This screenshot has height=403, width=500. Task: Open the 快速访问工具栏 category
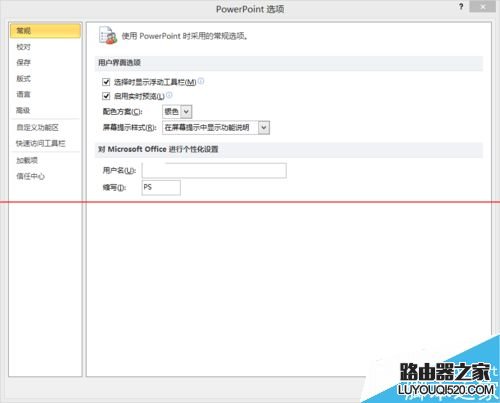point(41,143)
